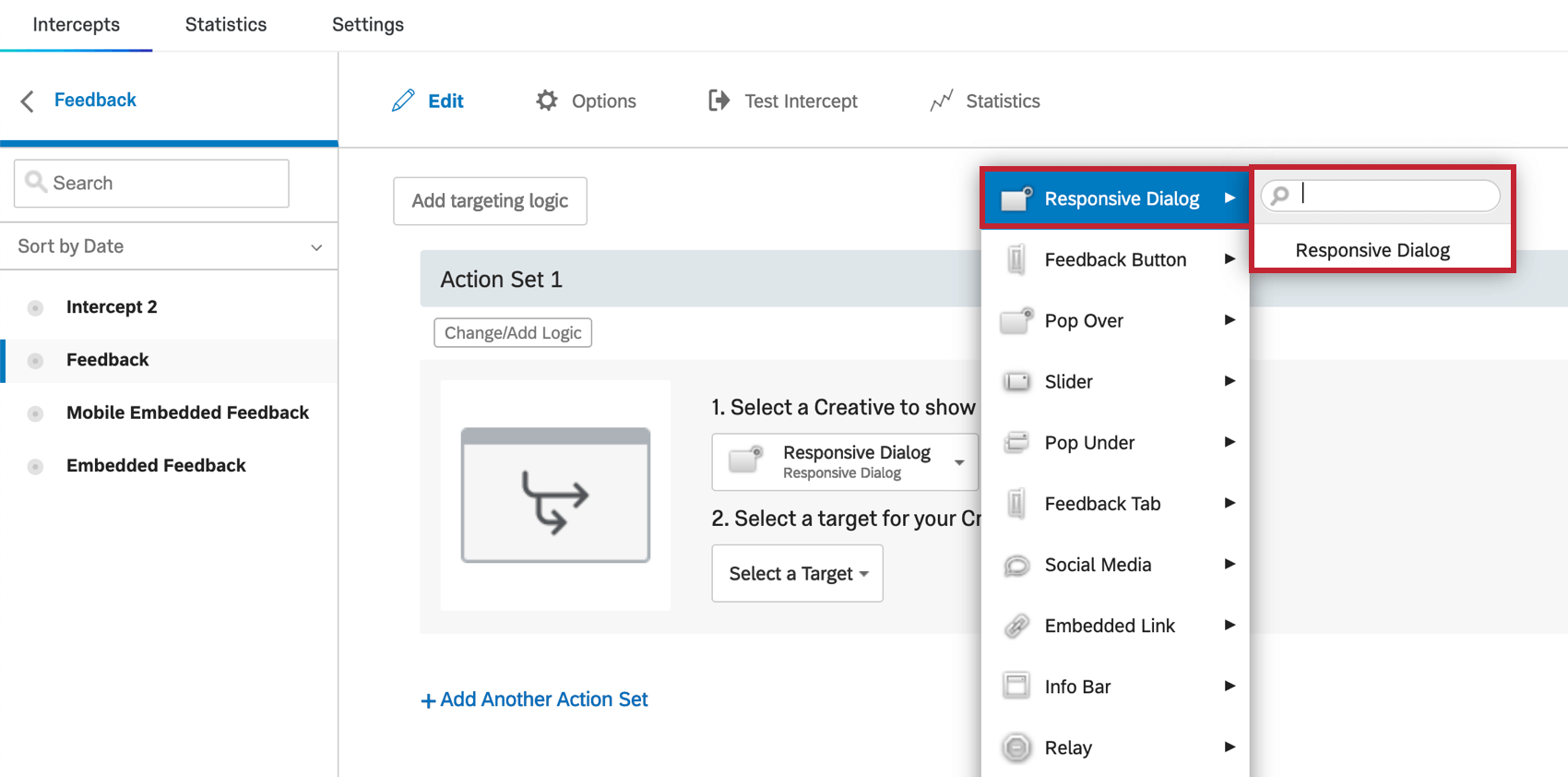Expand Feedback Tab submenu arrow
Viewport: 1568px width, 777px height.
pyautogui.click(x=1229, y=502)
